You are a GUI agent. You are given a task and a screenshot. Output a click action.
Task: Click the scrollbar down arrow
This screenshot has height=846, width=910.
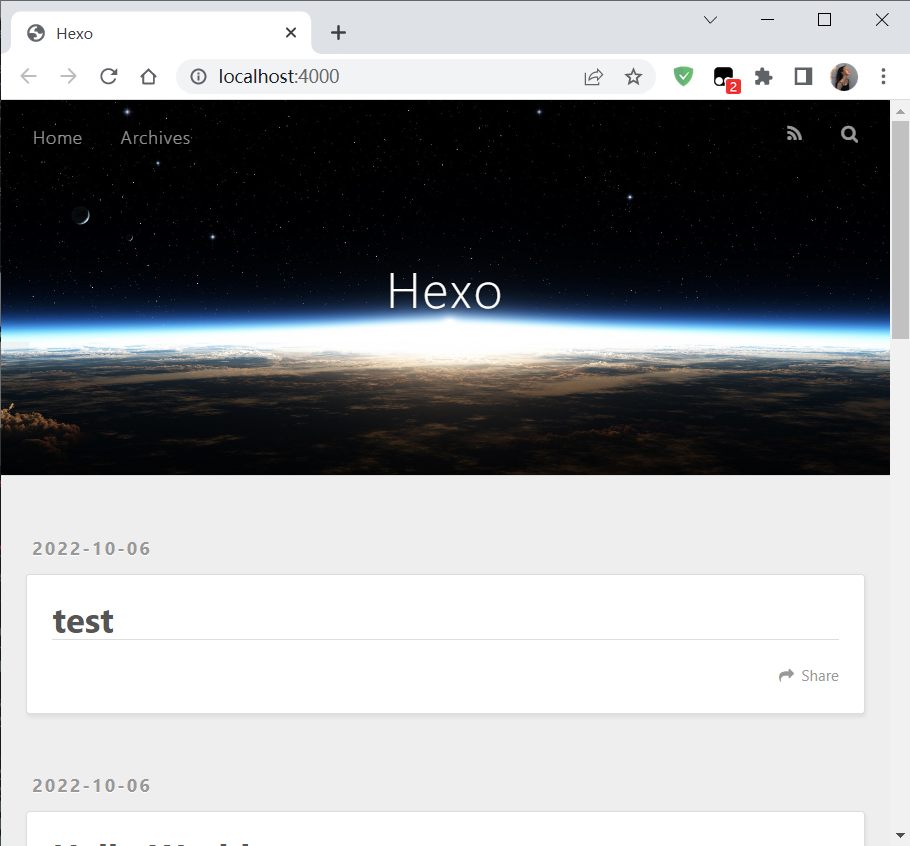(900, 836)
